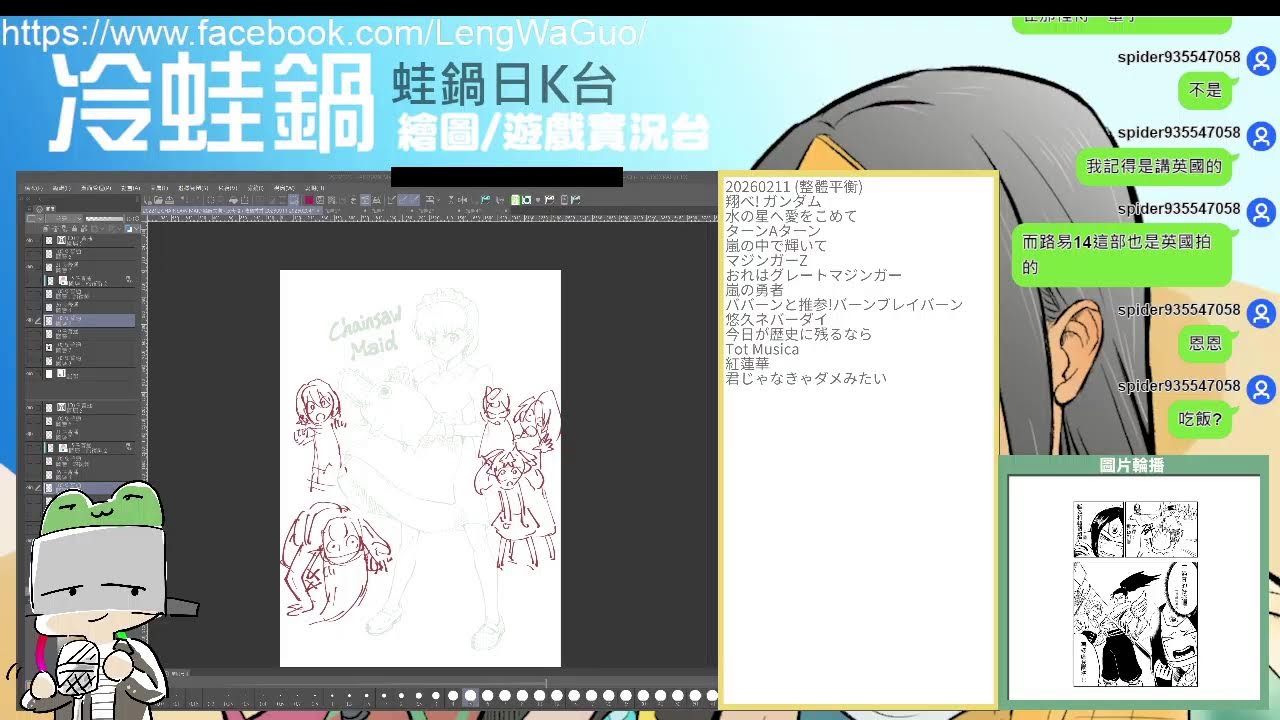
Task: Open the 圖層 (Layer) menu in menu bar
Action: click(158, 188)
